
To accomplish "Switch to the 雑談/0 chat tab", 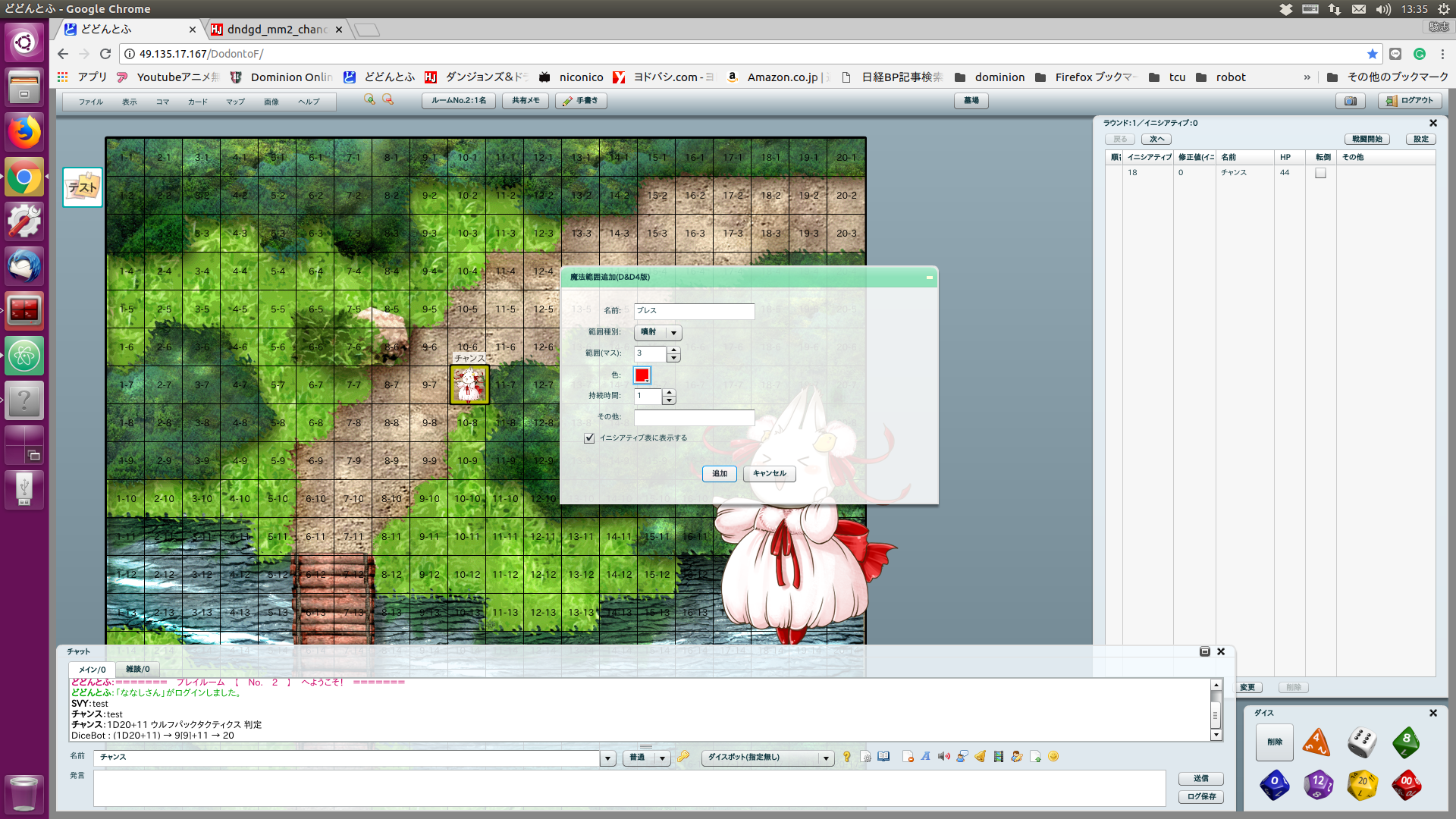I will pyautogui.click(x=137, y=669).
